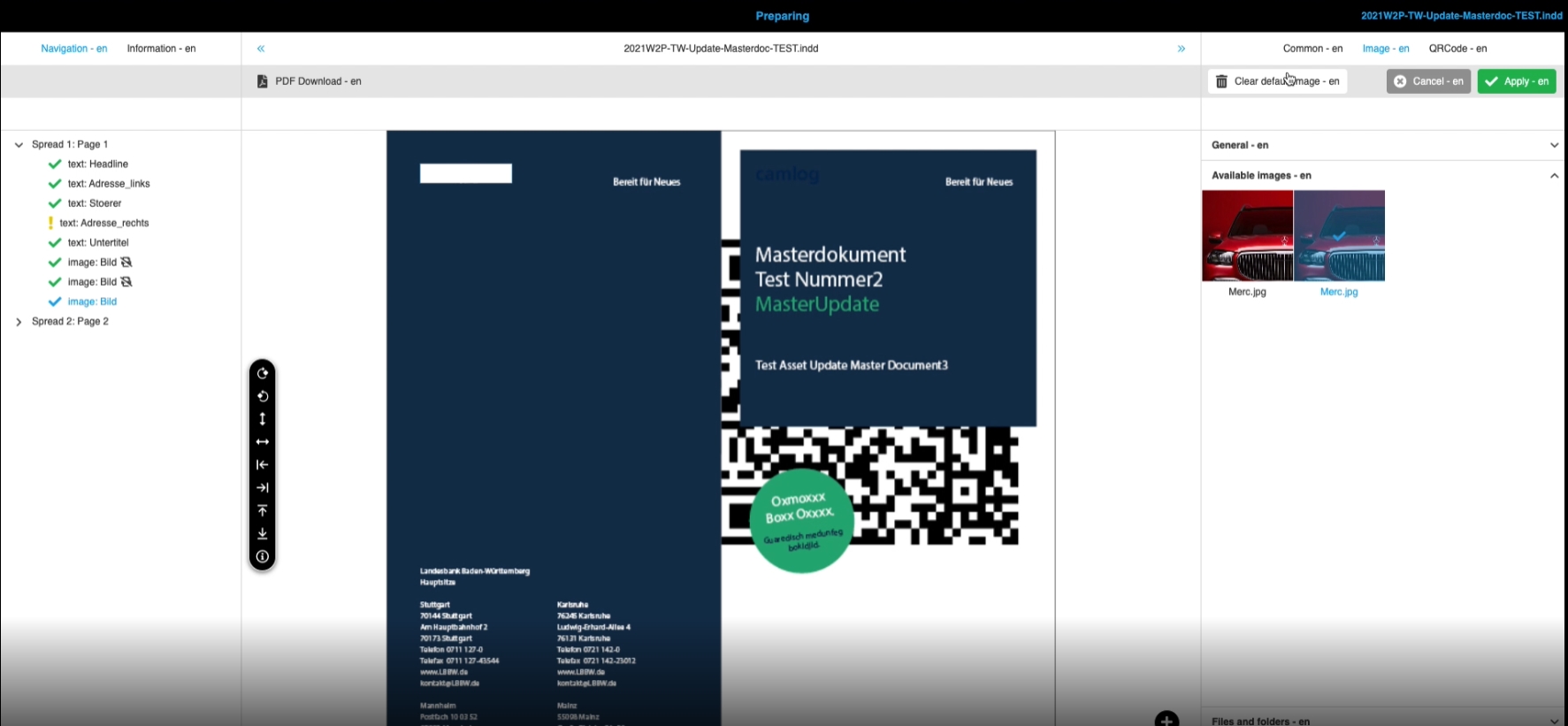The height and width of the screenshot is (726, 1568).
Task: Select the checked blue-tinted Merc.jpg thumbnail
Action: tap(1339, 236)
